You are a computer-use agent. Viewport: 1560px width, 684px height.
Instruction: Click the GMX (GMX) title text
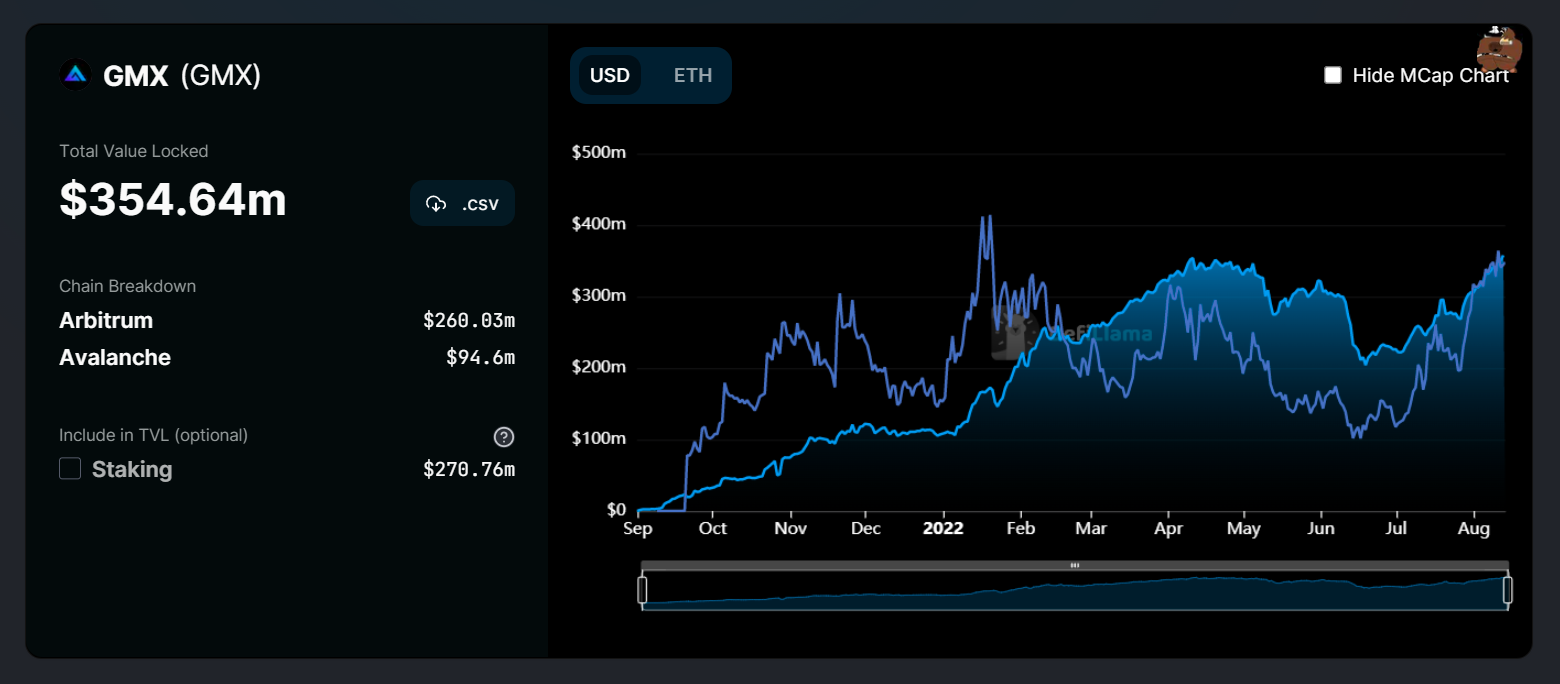182,76
